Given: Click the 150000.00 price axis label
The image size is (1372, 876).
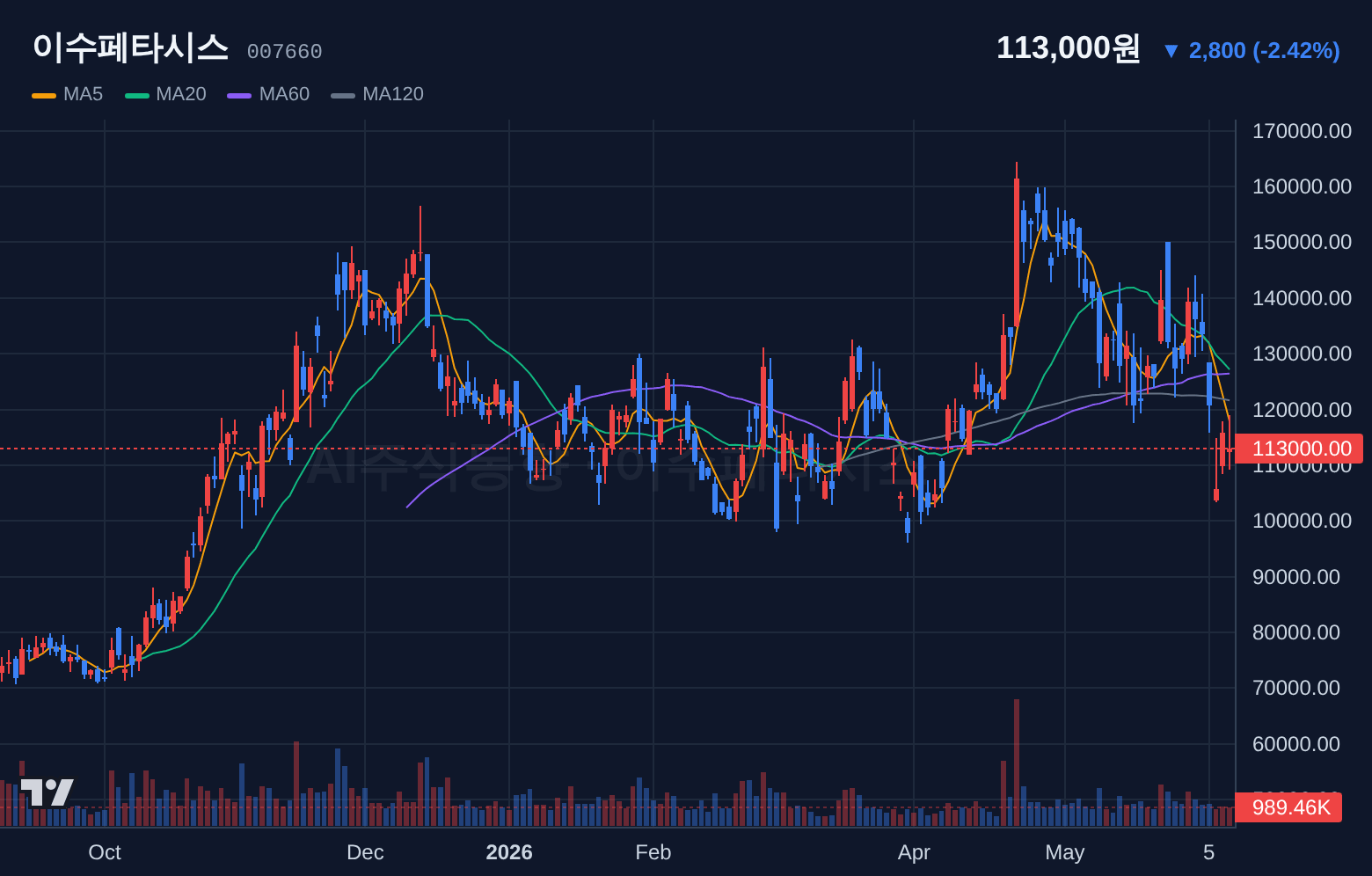Looking at the screenshot, I should click(1302, 242).
